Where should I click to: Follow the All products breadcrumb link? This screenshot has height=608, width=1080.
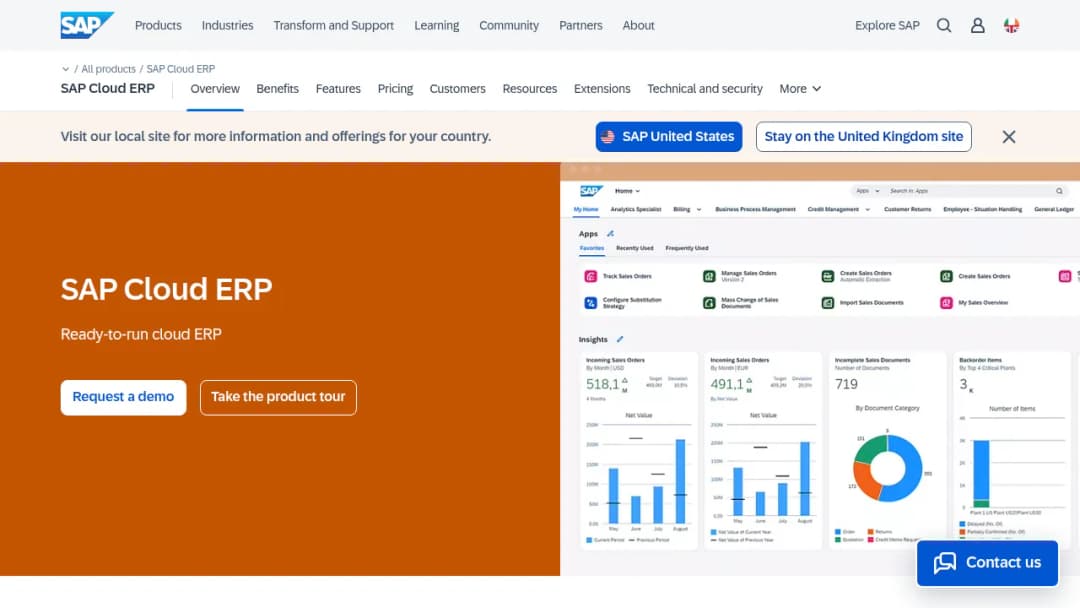click(x=108, y=69)
